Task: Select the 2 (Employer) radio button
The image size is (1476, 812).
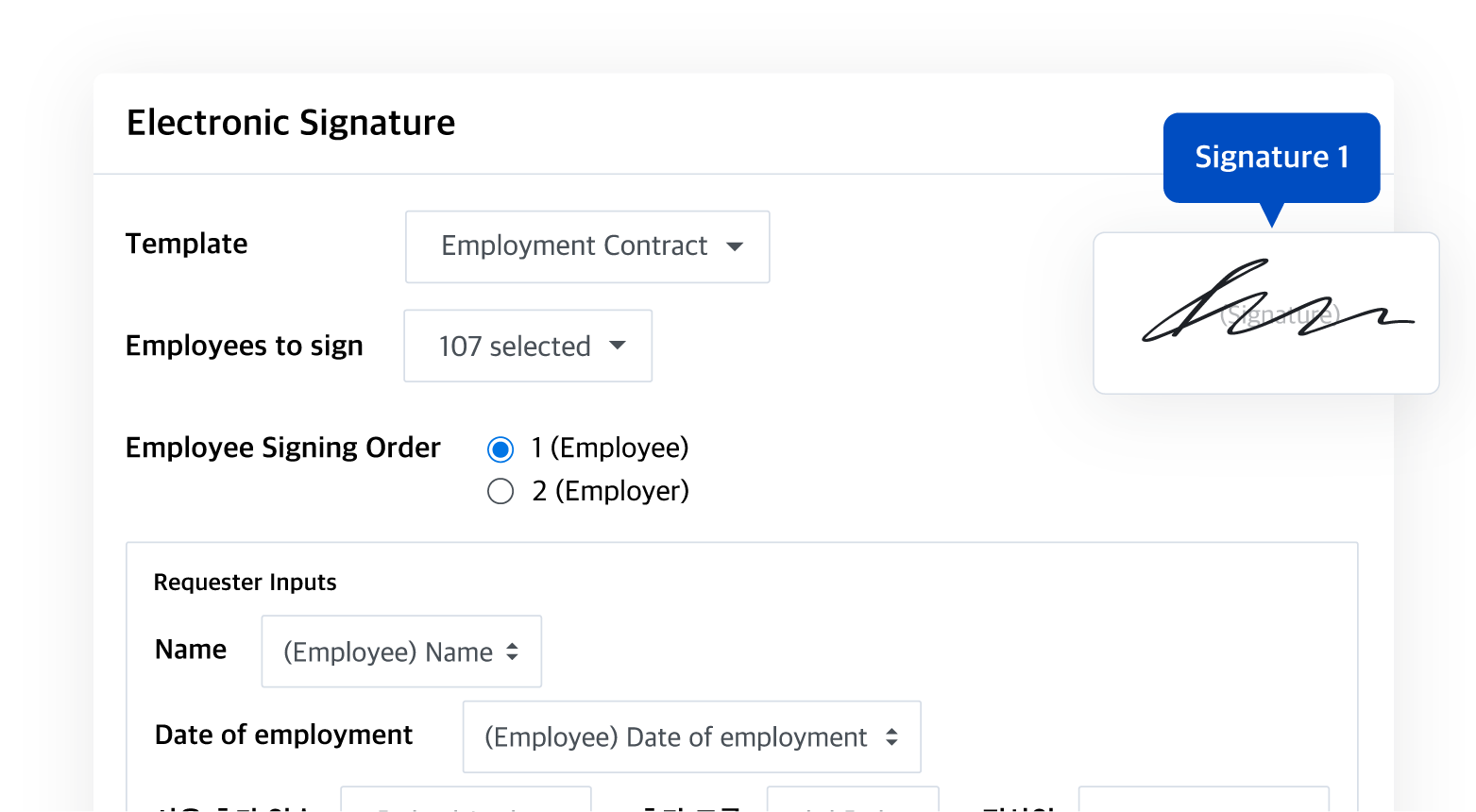Action: tap(500, 491)
